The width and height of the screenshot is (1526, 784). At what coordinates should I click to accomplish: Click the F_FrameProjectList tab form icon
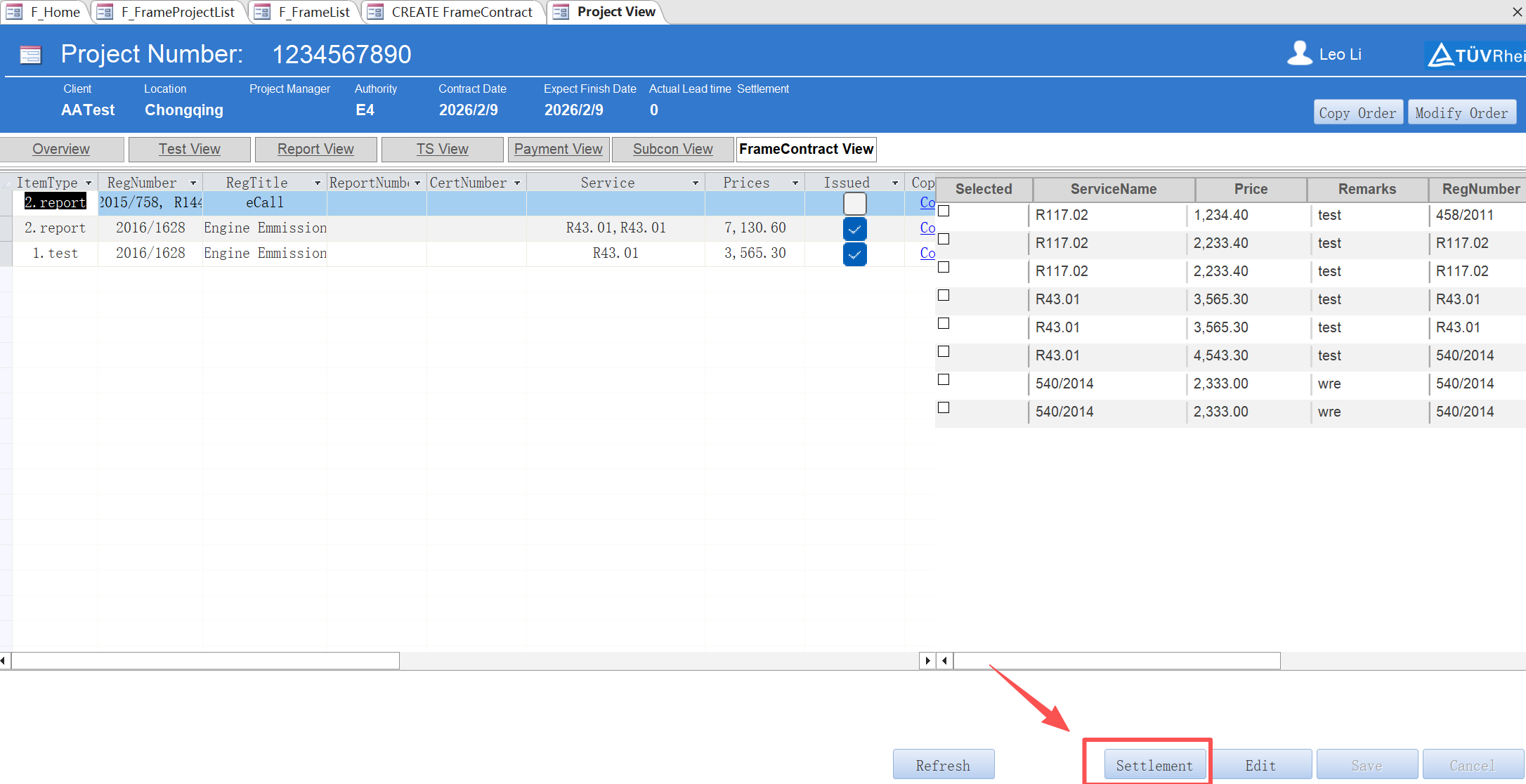105,12
